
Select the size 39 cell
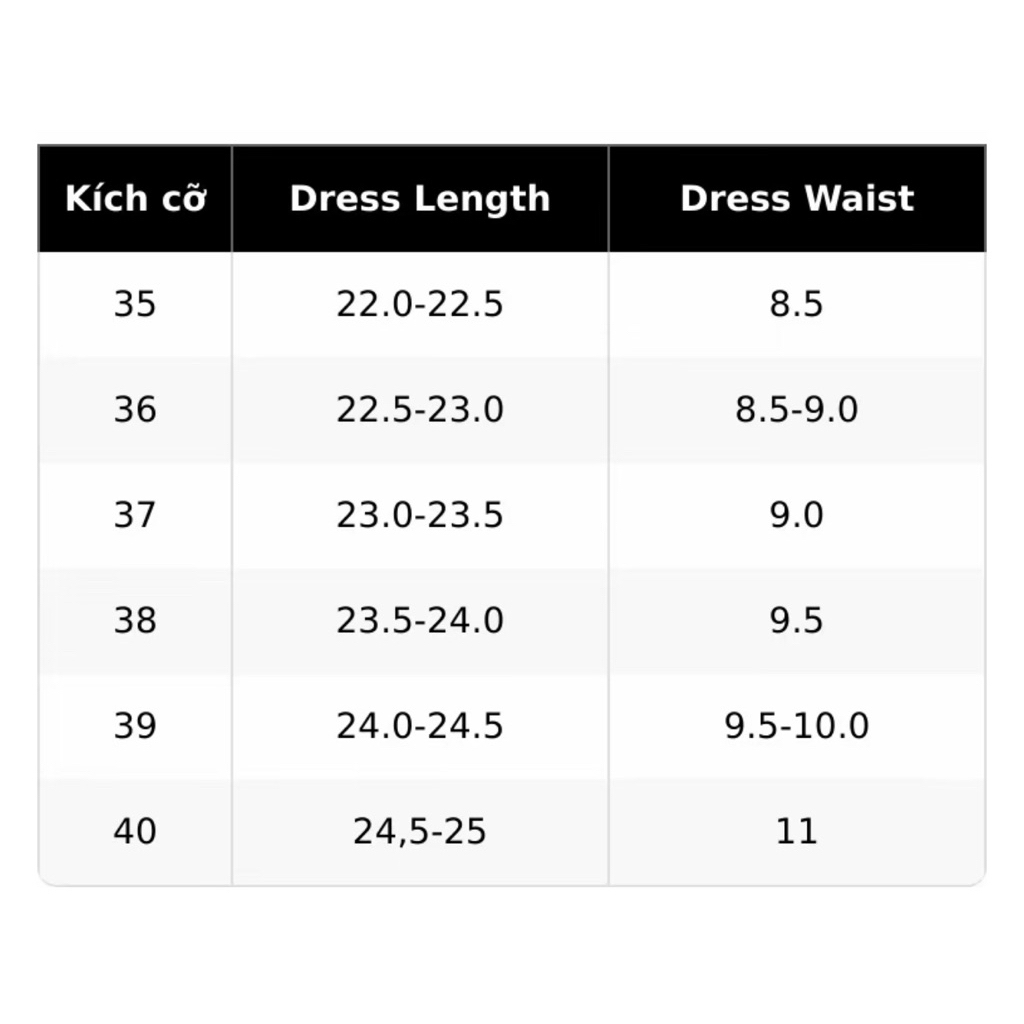pos(135,726)
